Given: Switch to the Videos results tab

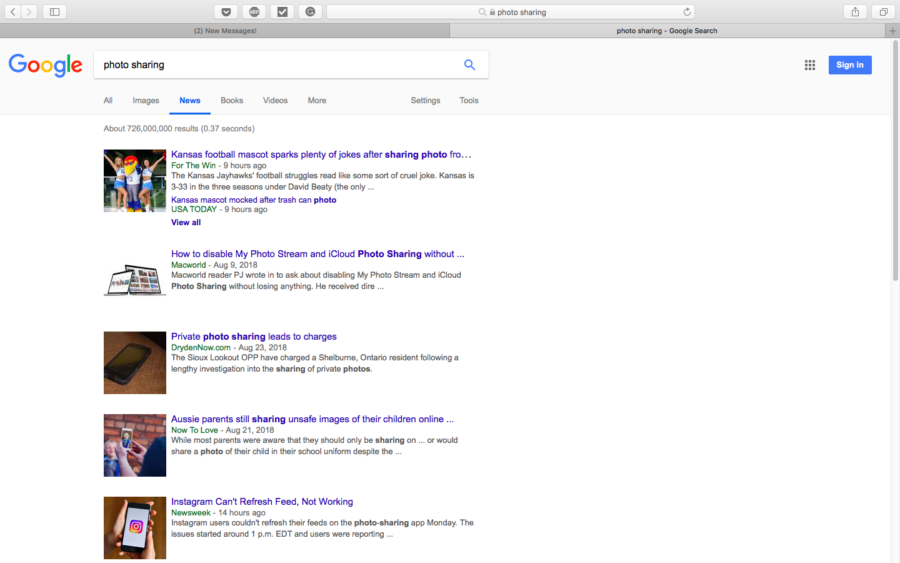Looking at the screenshot, I should (x=275, y=100).
